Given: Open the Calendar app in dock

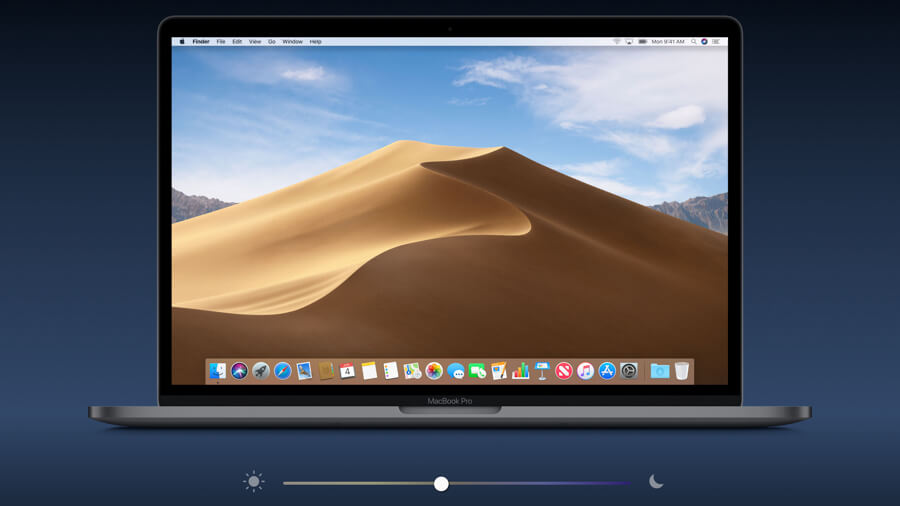Looking at the screenshot, I should click(x=347, y=371).
